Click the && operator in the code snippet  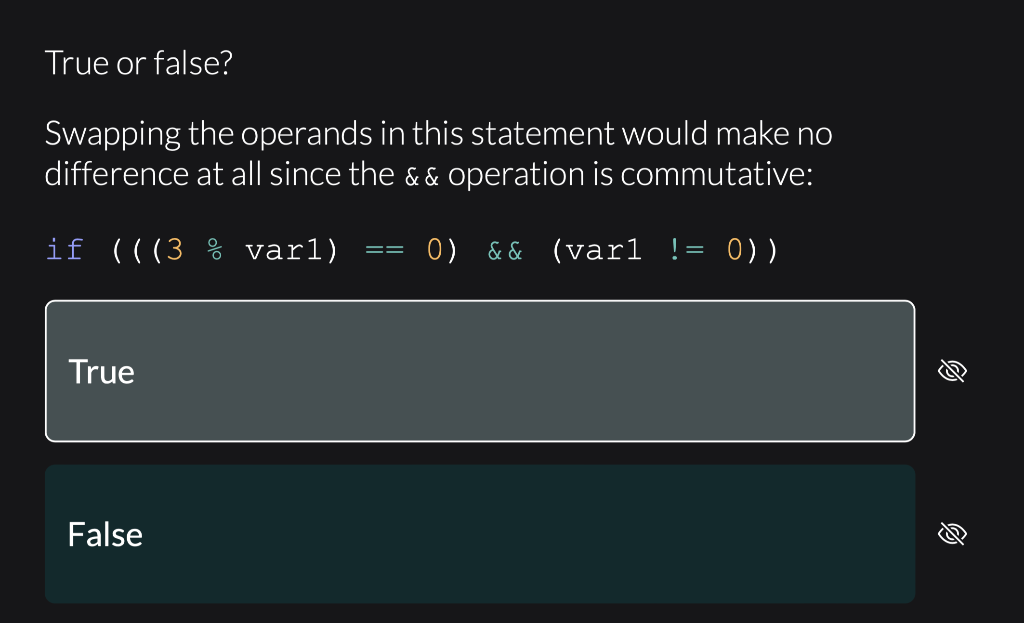pos(505,249)
